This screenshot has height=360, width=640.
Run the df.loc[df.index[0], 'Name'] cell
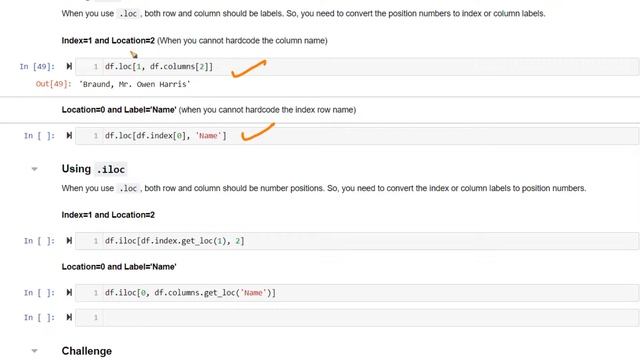point(69,136)
